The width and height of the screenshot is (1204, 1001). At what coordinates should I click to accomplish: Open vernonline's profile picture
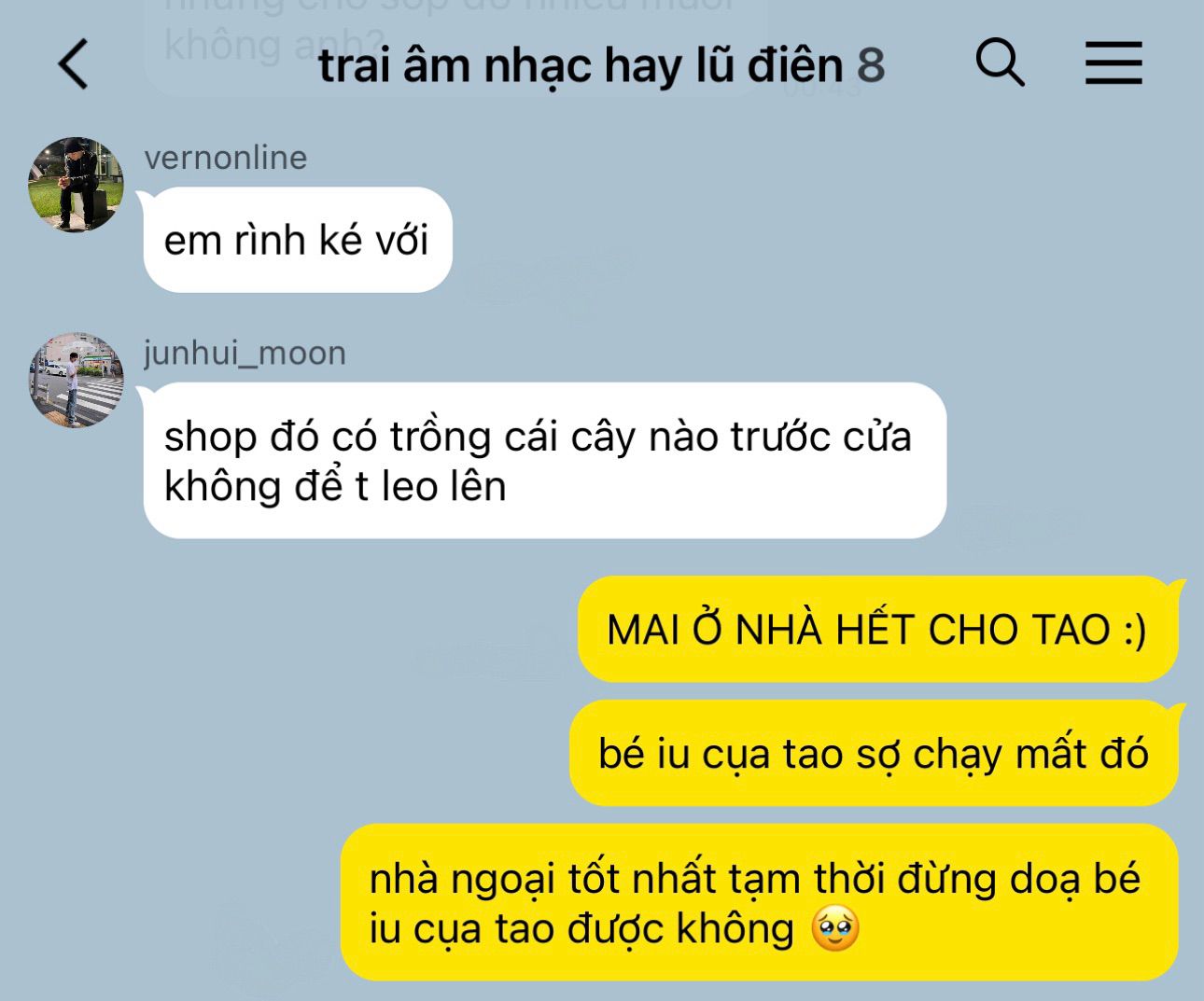pyautogui.click(x=76, y=184)
